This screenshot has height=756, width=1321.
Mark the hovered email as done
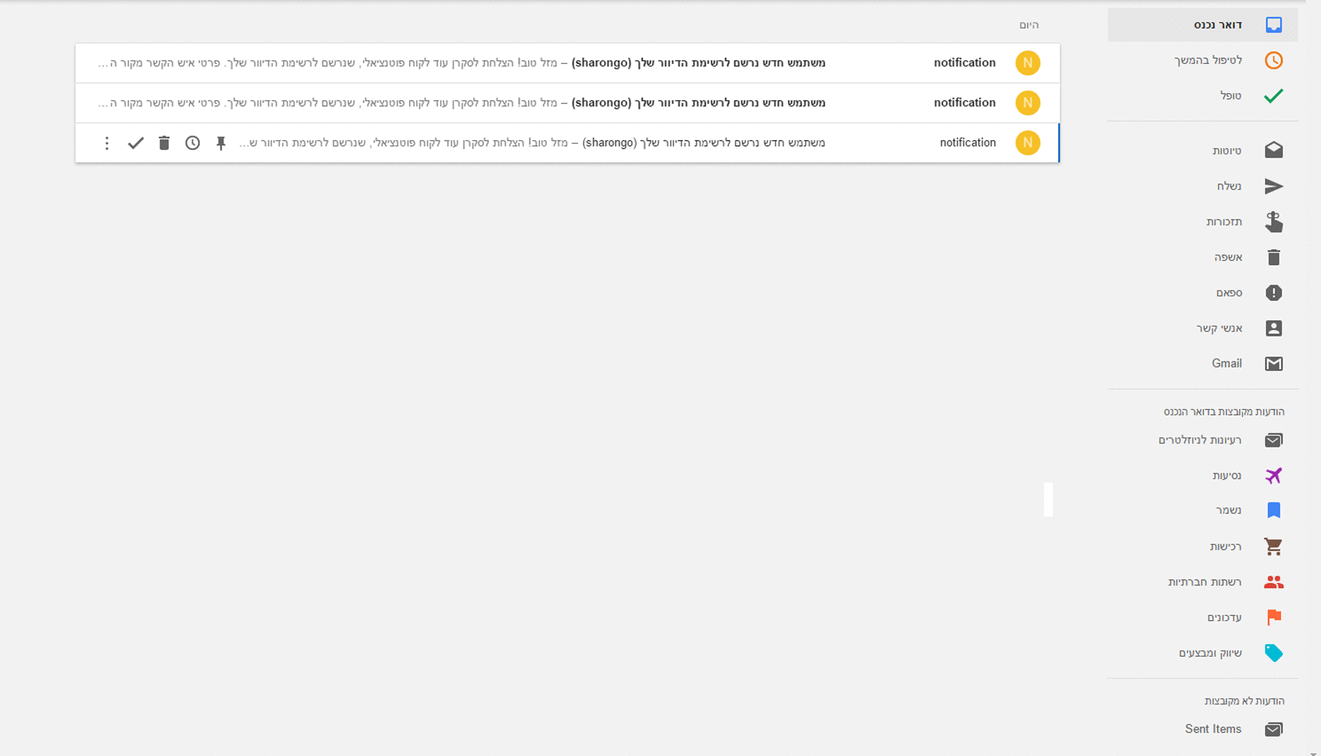coord(136,143)
